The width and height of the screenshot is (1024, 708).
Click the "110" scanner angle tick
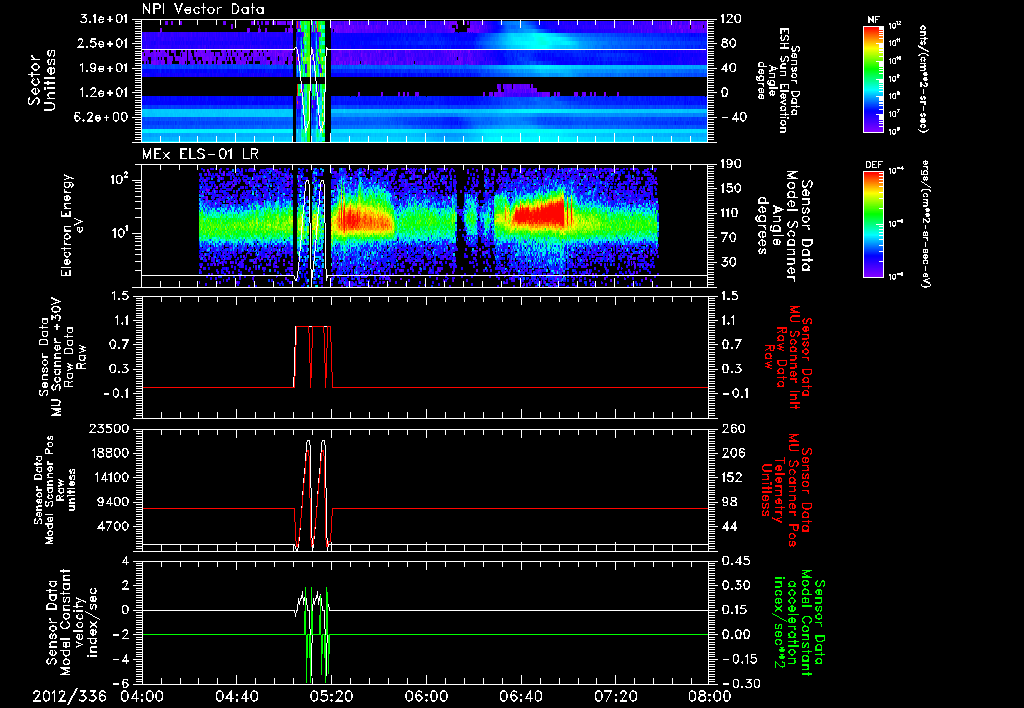click(x=731, y=213)
